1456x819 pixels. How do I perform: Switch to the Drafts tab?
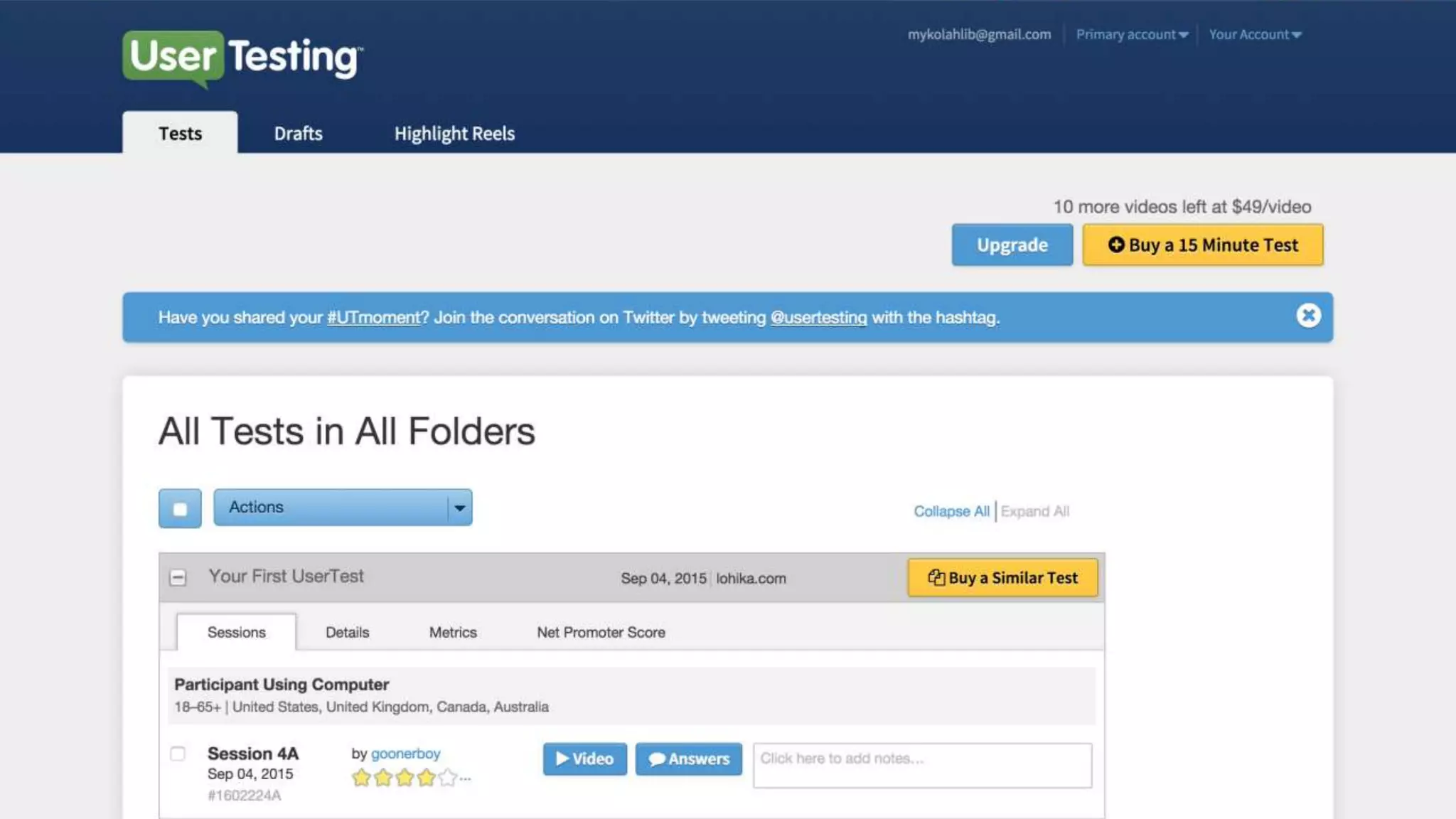[298, 133]
